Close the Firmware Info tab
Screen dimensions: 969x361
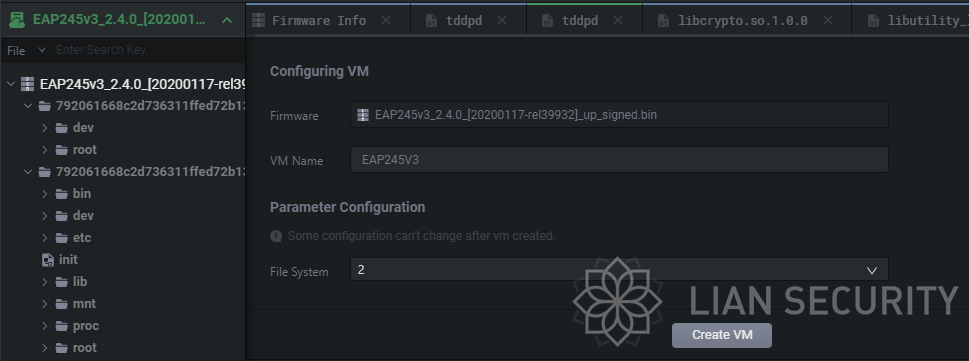pyautogui.click(x=386, y=20)
